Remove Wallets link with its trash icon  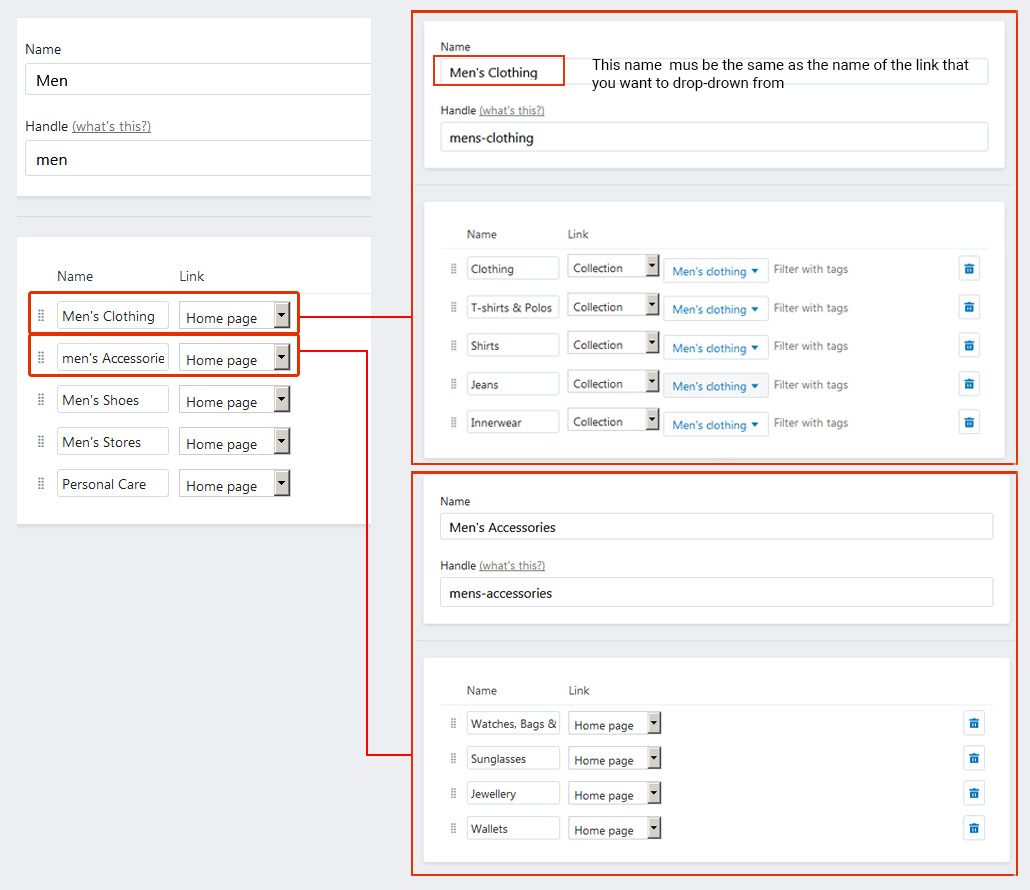click(973, 828)
